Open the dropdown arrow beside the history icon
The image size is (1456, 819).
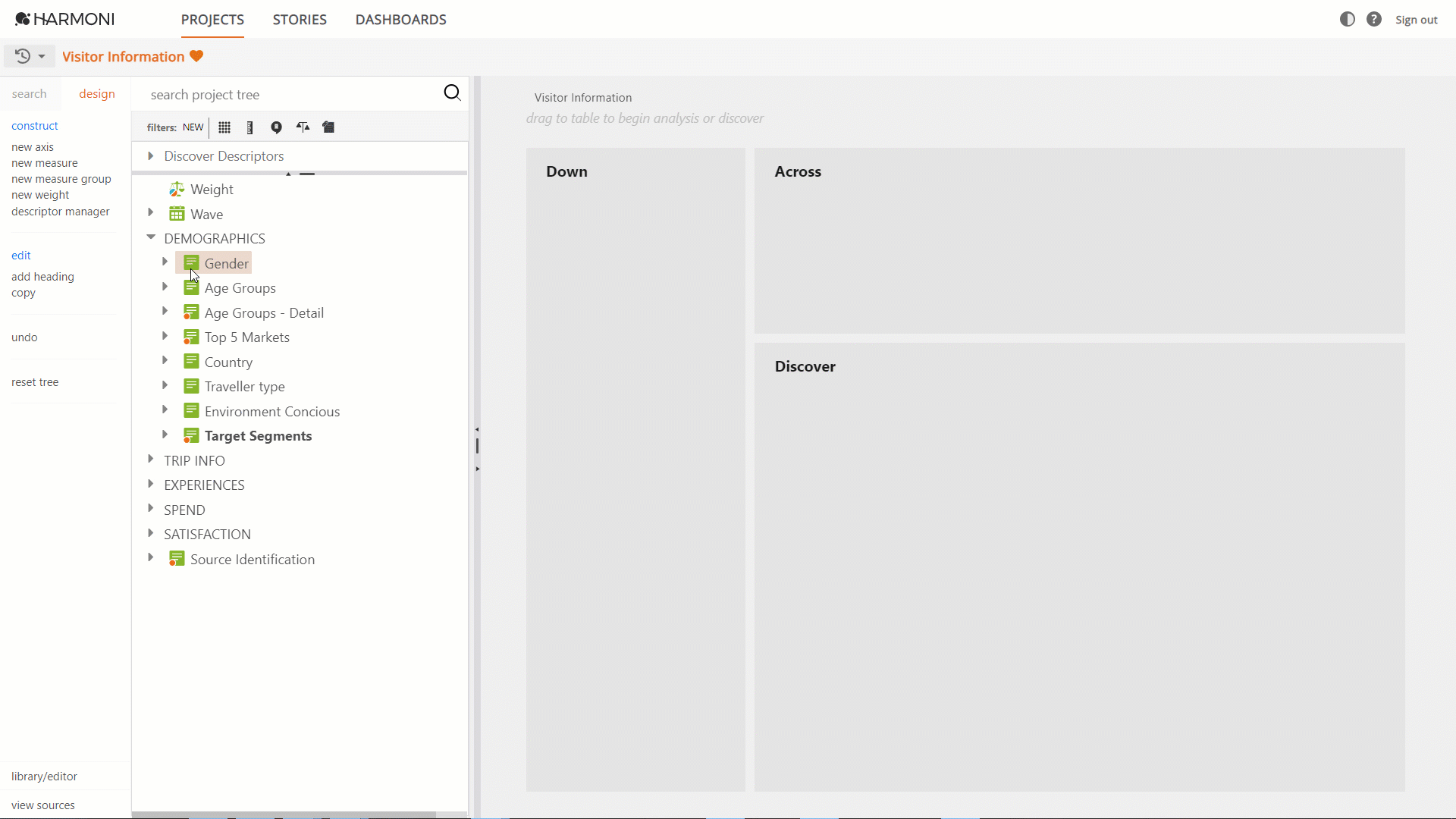pos(42,57)
